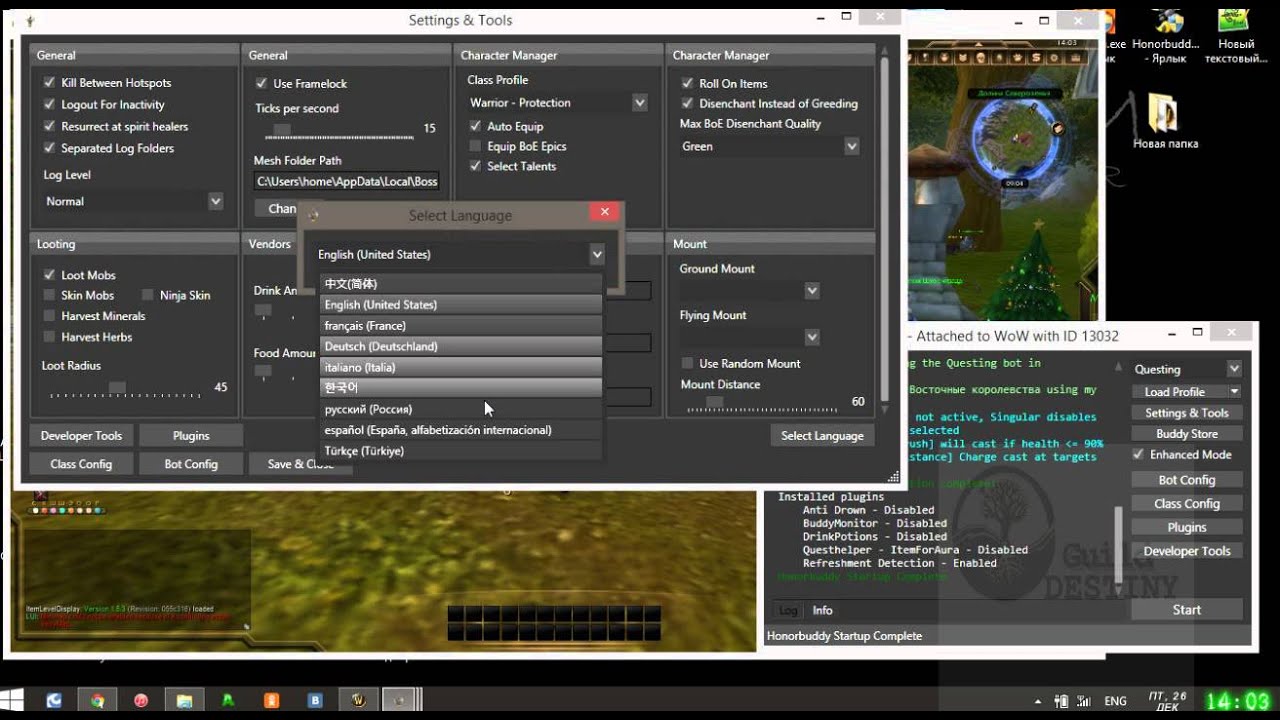
Task: Toggle Enhanced Mode in Honorbuddy window
Action: click(x=1138, y=454)
